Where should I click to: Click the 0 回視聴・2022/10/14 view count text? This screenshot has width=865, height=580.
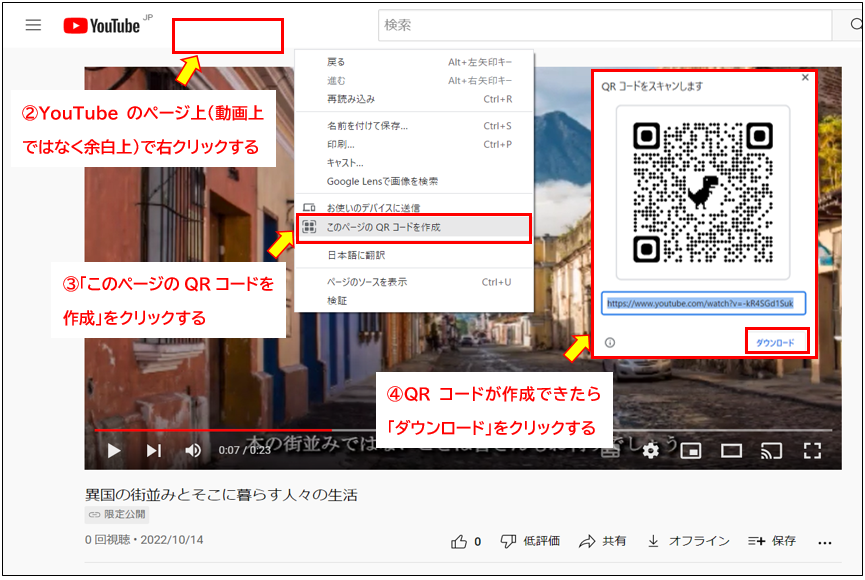pos(144,540)
